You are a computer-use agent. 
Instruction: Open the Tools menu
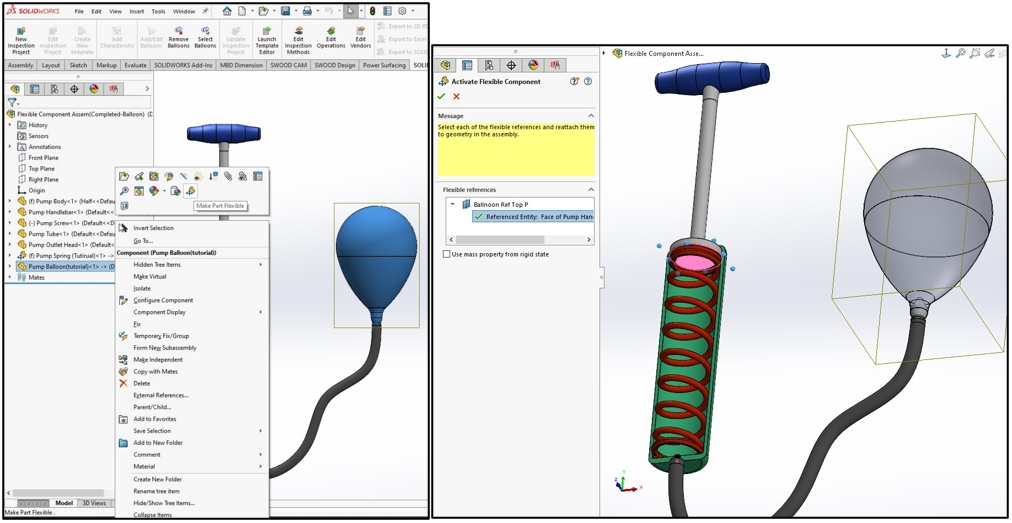158,11
